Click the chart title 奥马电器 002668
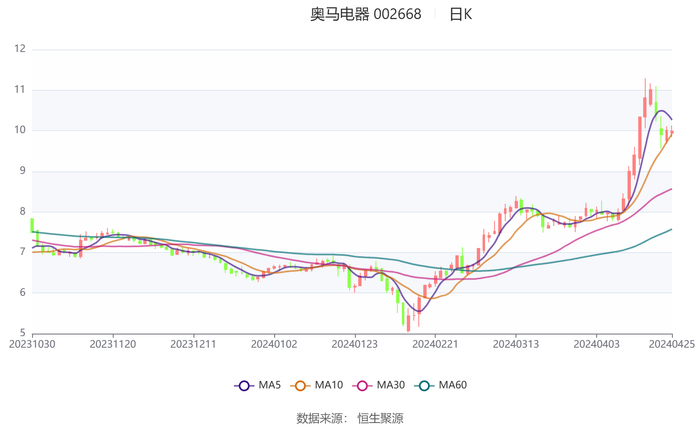The width and height of the screenshot is (700, 426). click(366, 15)
